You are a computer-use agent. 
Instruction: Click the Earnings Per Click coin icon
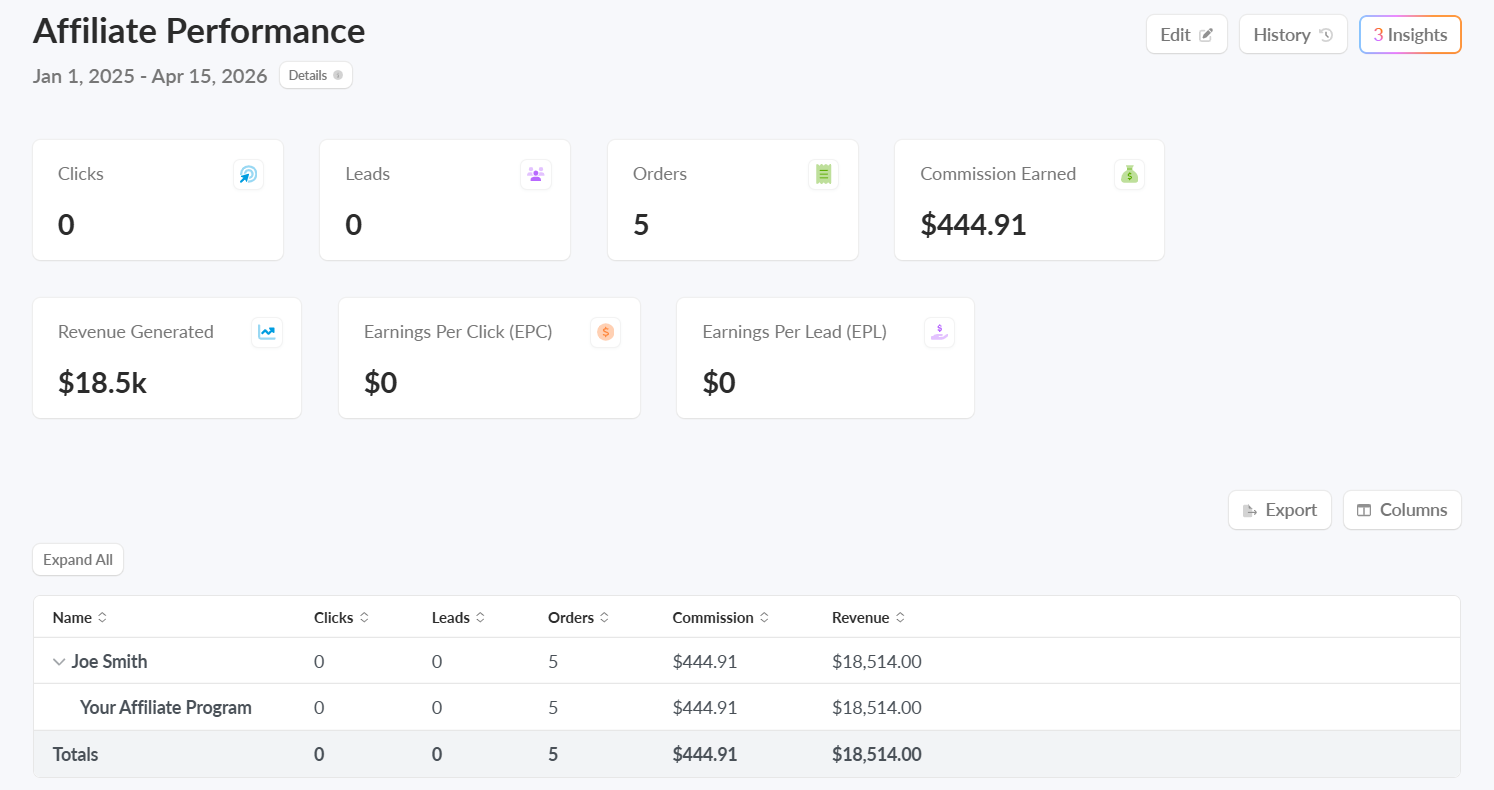click(605, 333)
